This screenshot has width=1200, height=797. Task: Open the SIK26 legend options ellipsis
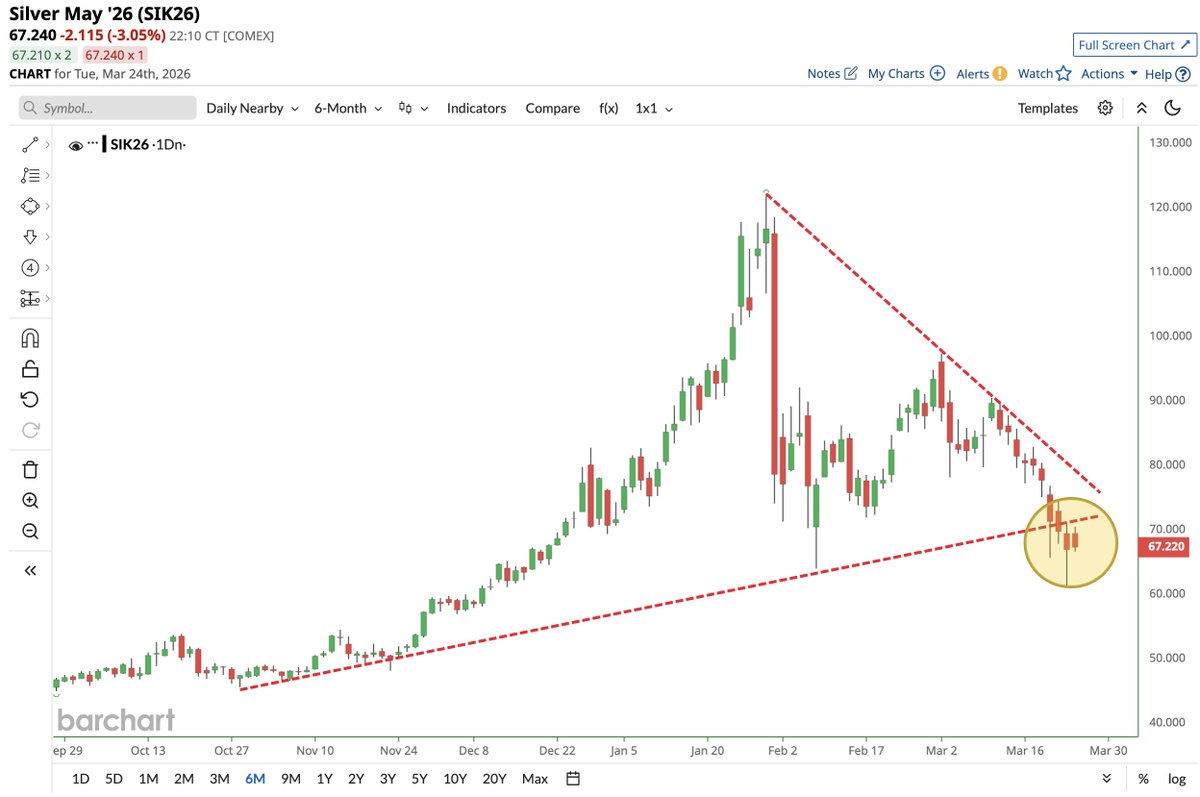coord(92,145)
